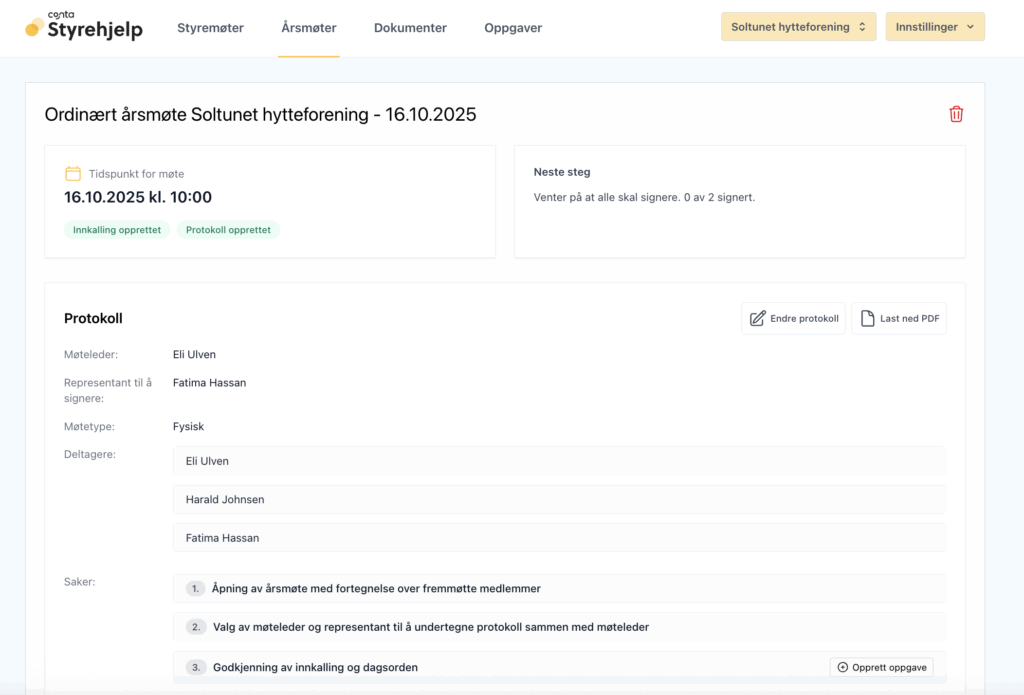The height and width of the screenshot is (695, 1024).
Task: Click the pencil icon in Endre protokoll
Action: click(757, 318)
